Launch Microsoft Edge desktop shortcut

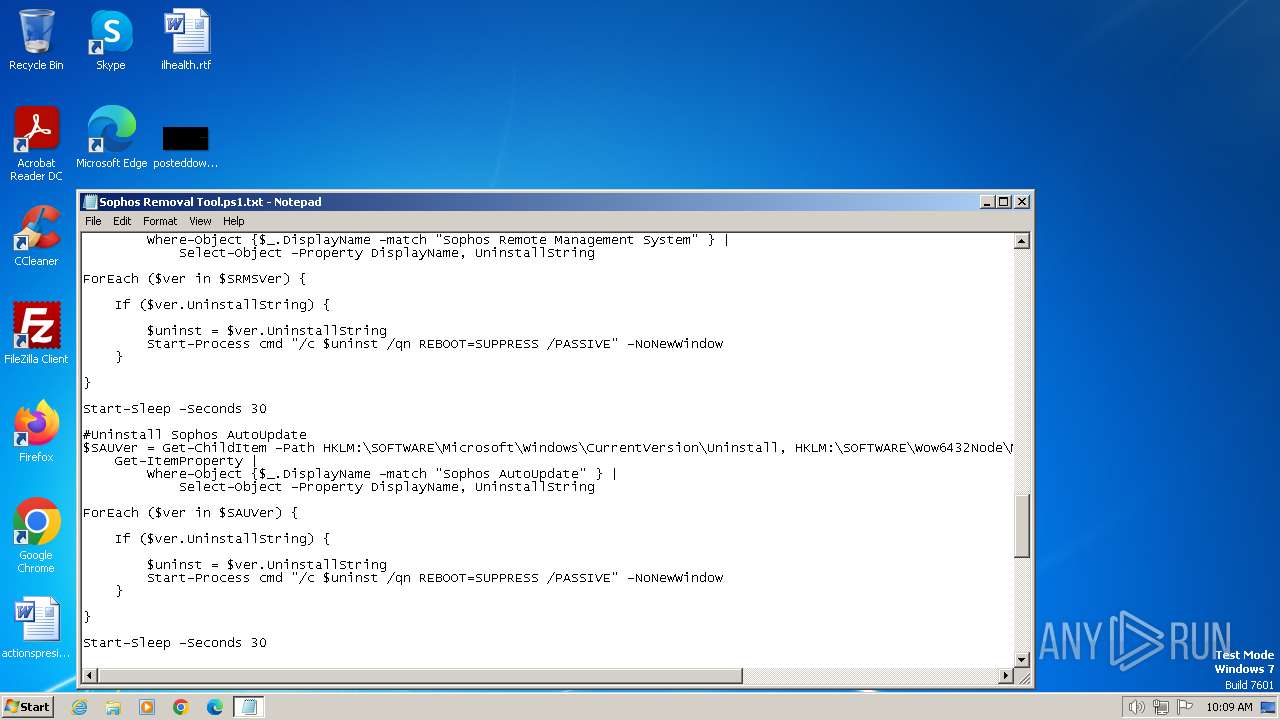(111, 138)
